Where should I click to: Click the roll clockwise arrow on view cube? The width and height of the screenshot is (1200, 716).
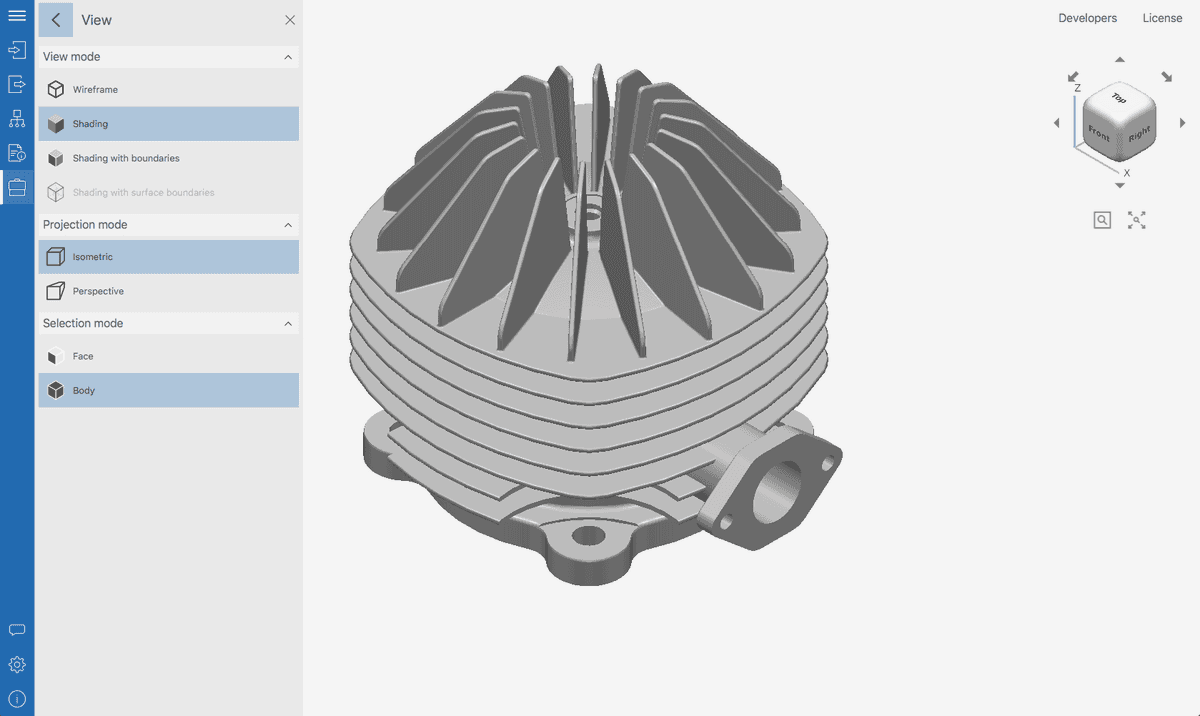click(1167, 77)
